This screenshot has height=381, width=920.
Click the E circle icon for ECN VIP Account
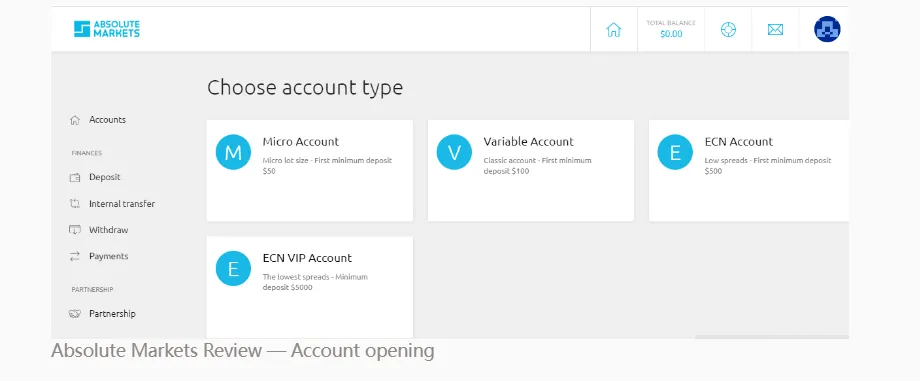(233, 268)
